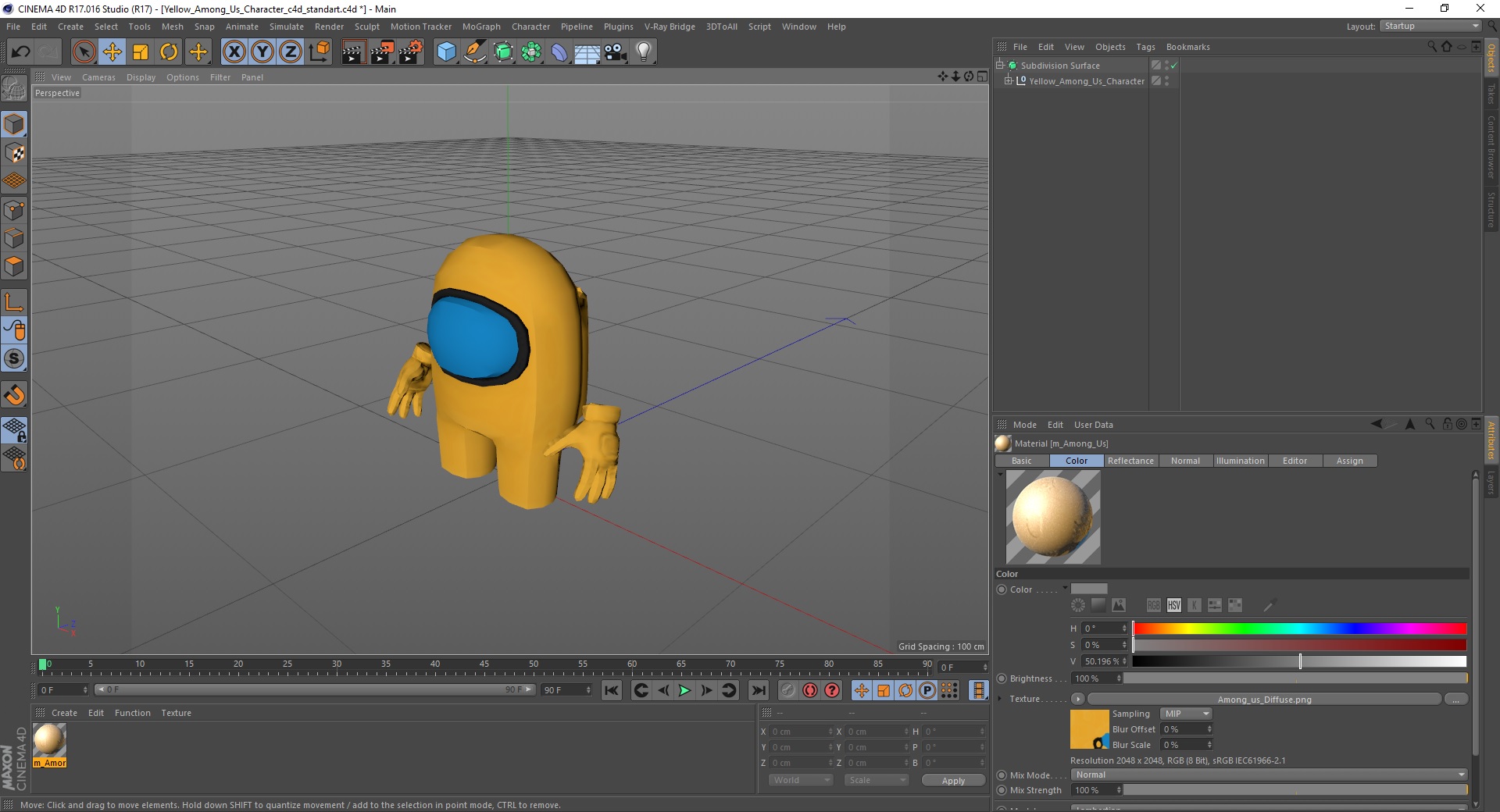Activate the Move tool in top toolbar

click(112, 52)
